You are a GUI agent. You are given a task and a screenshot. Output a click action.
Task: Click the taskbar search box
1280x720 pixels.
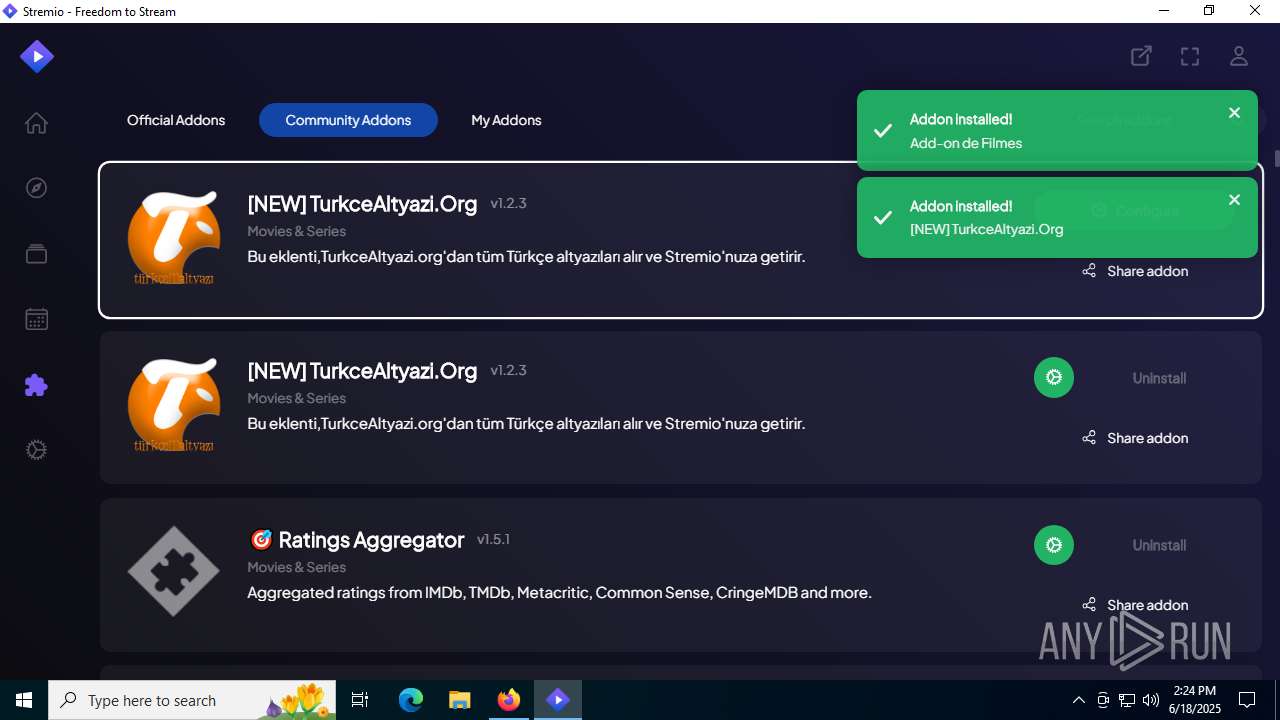(192, 700)
